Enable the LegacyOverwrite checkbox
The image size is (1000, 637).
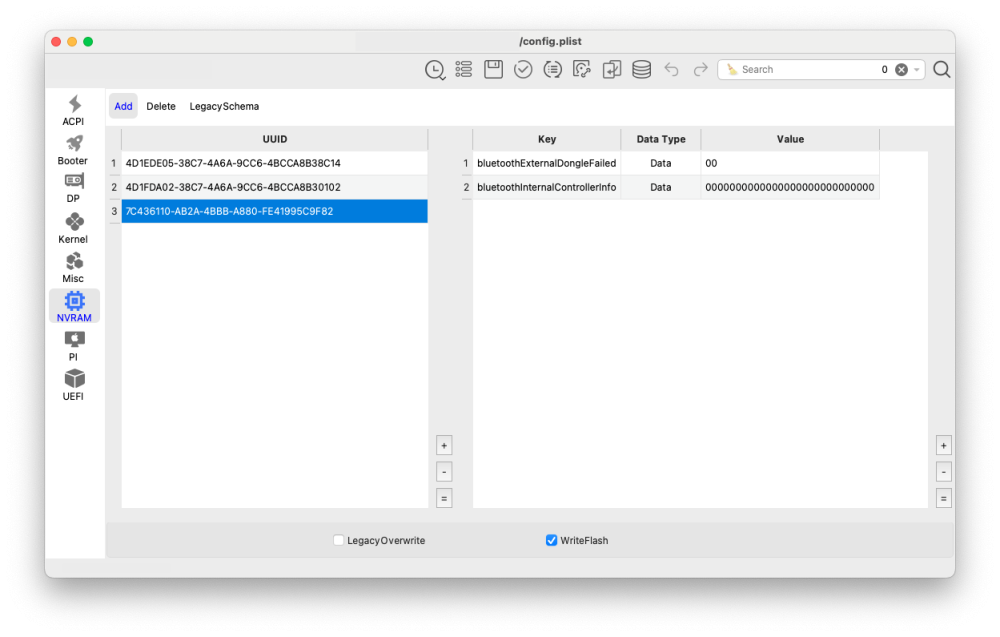tap(339, 540)
